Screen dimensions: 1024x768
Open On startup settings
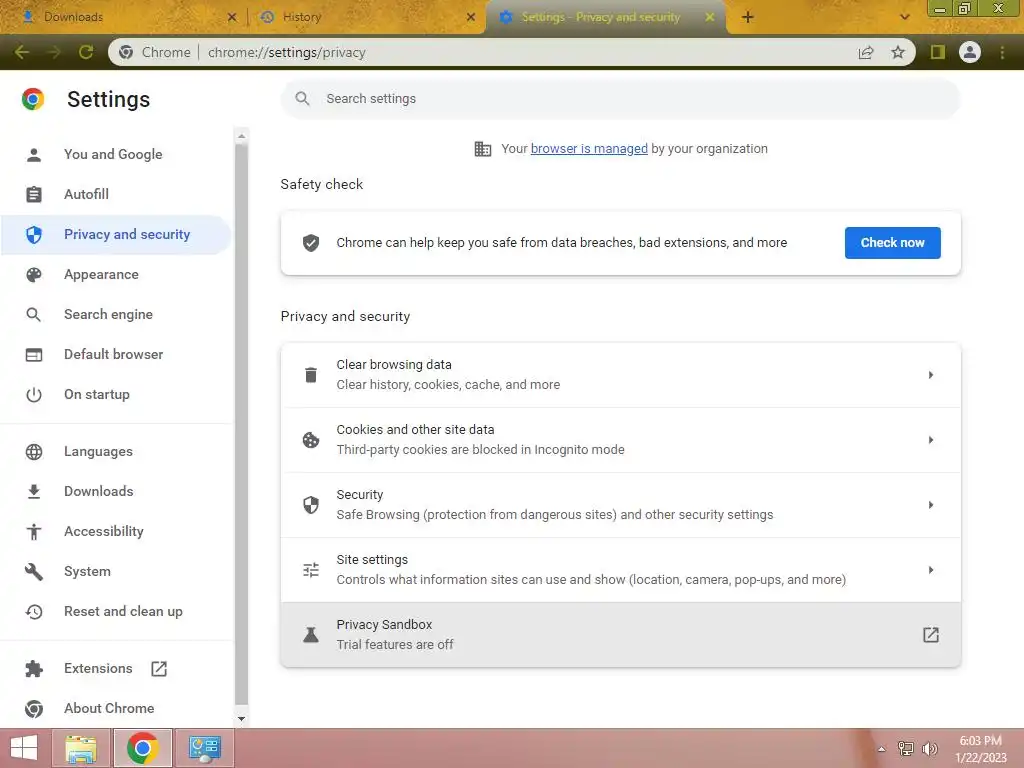116,394
